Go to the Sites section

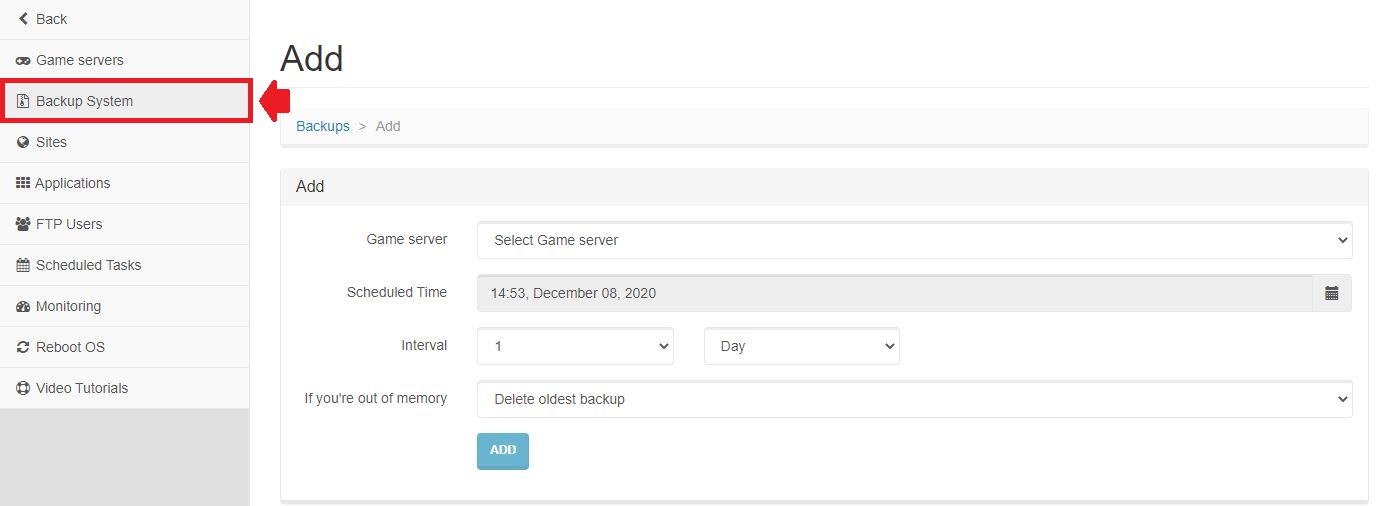tap(124, 142)
